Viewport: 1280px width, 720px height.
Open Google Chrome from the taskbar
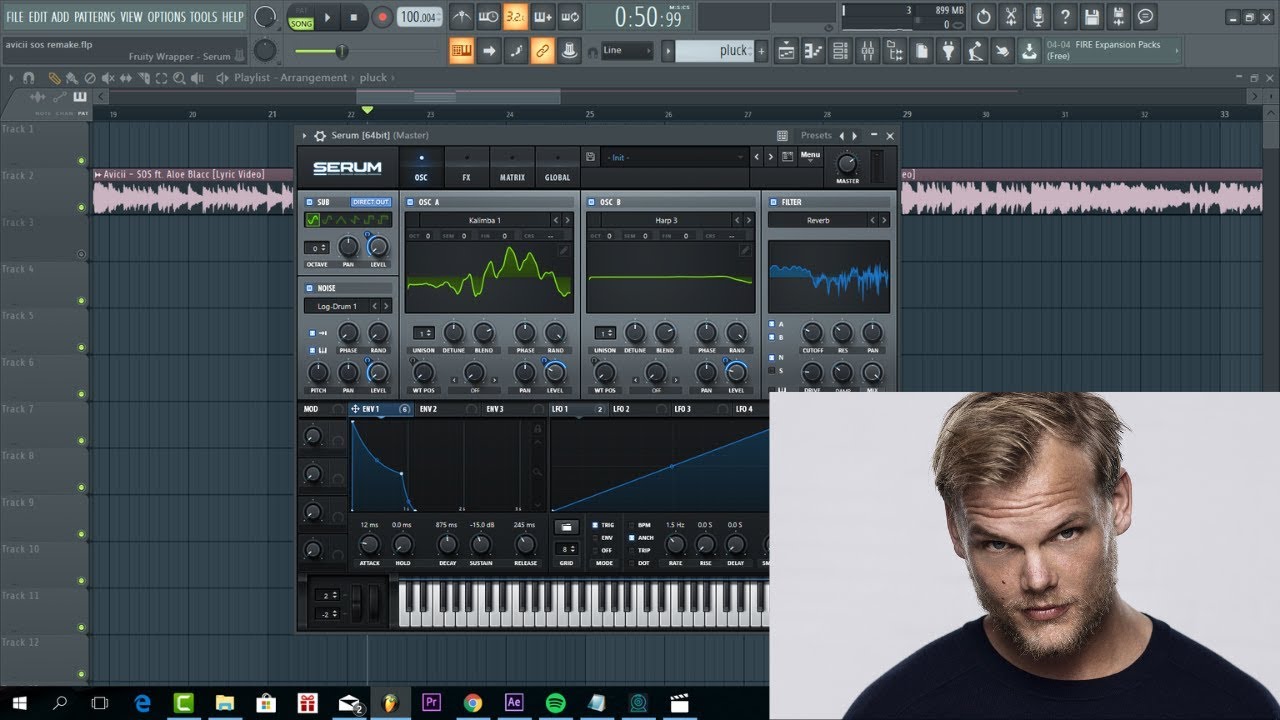[473, 703]
